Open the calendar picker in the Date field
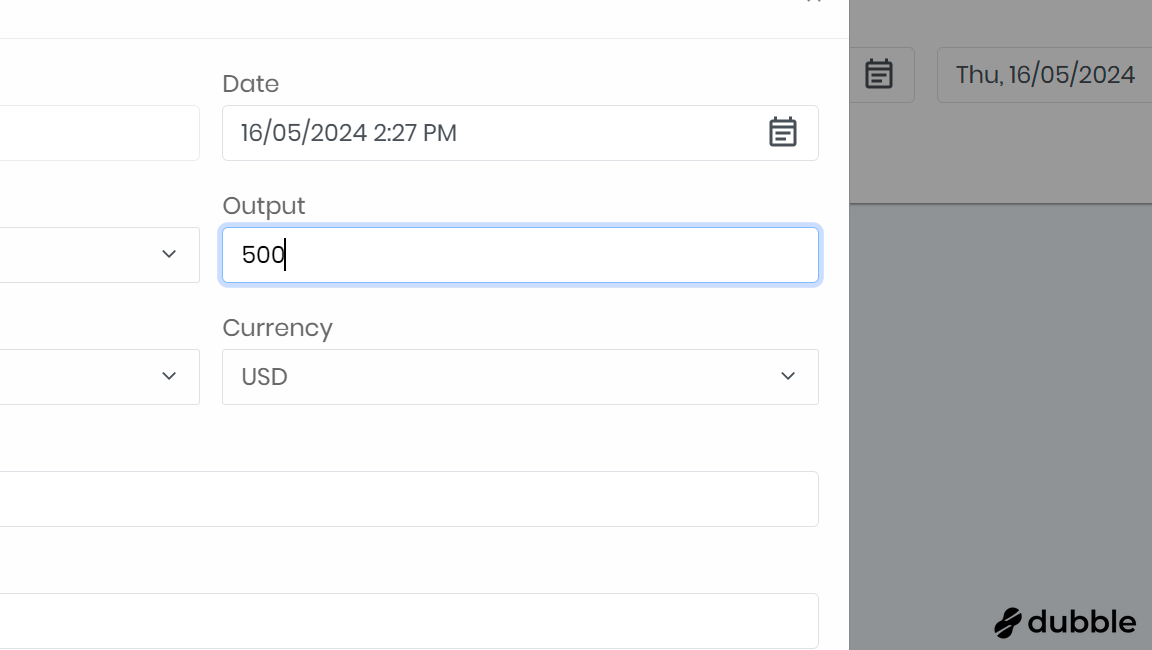 (782, 132)
